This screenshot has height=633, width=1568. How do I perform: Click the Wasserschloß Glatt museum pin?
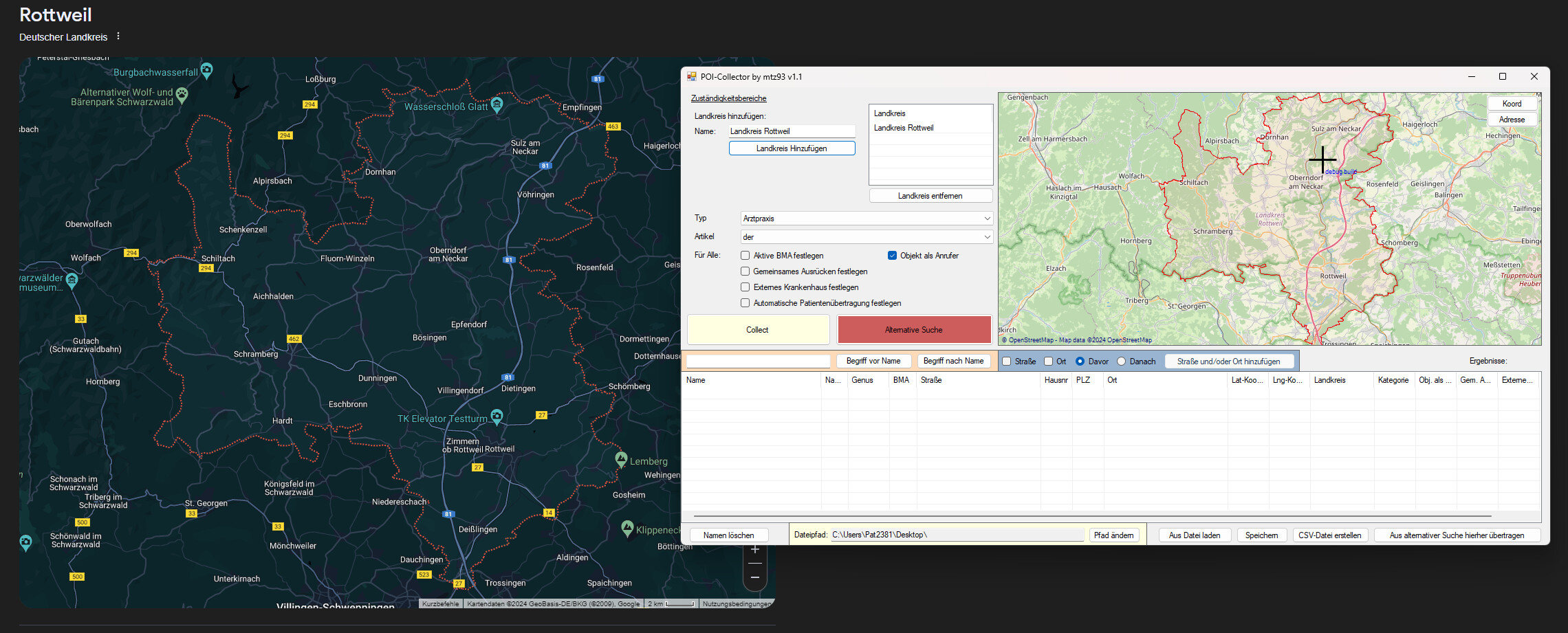point(497,104)
